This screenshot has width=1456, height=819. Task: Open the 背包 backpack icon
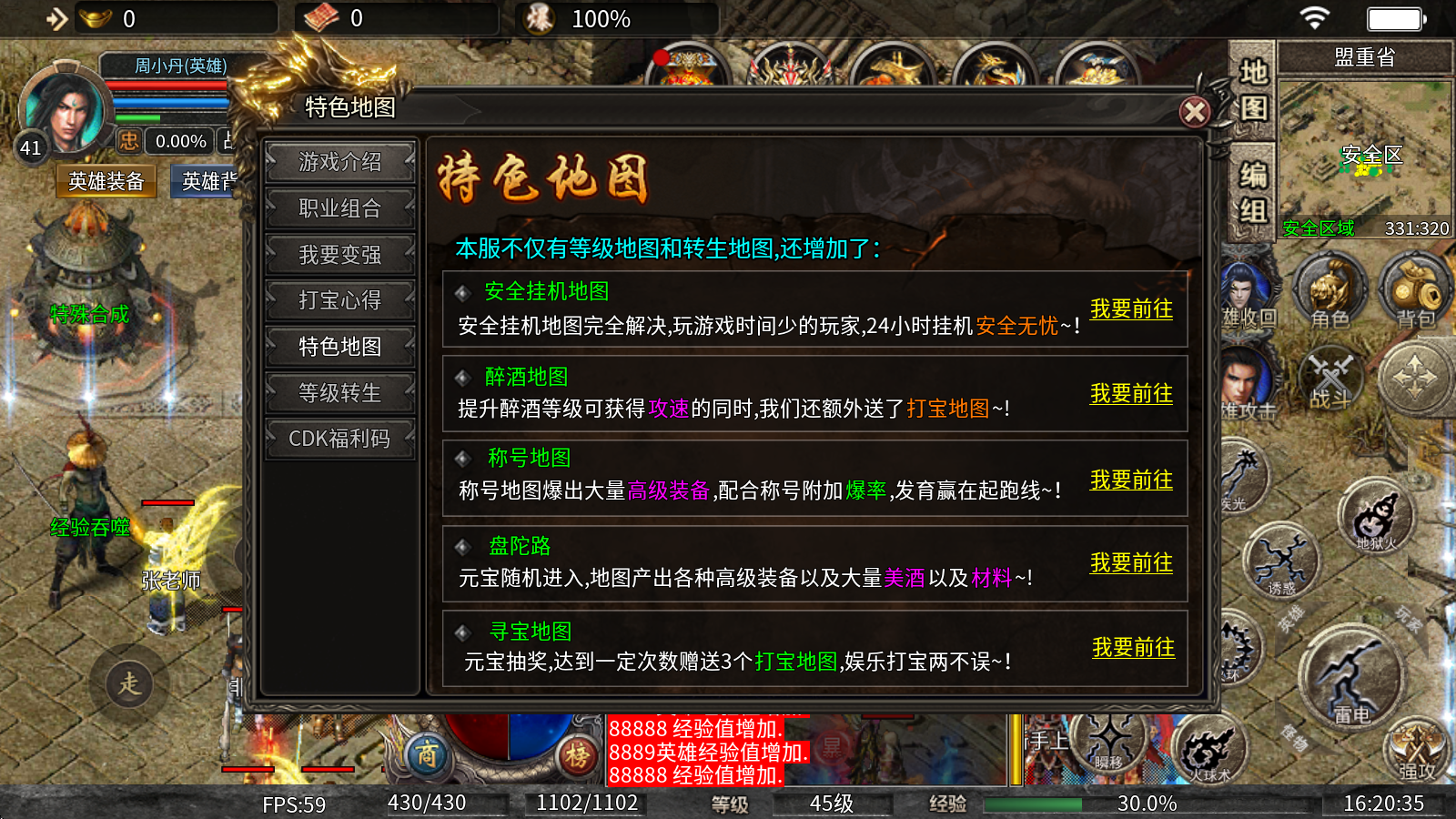(x=1415, y=293)
